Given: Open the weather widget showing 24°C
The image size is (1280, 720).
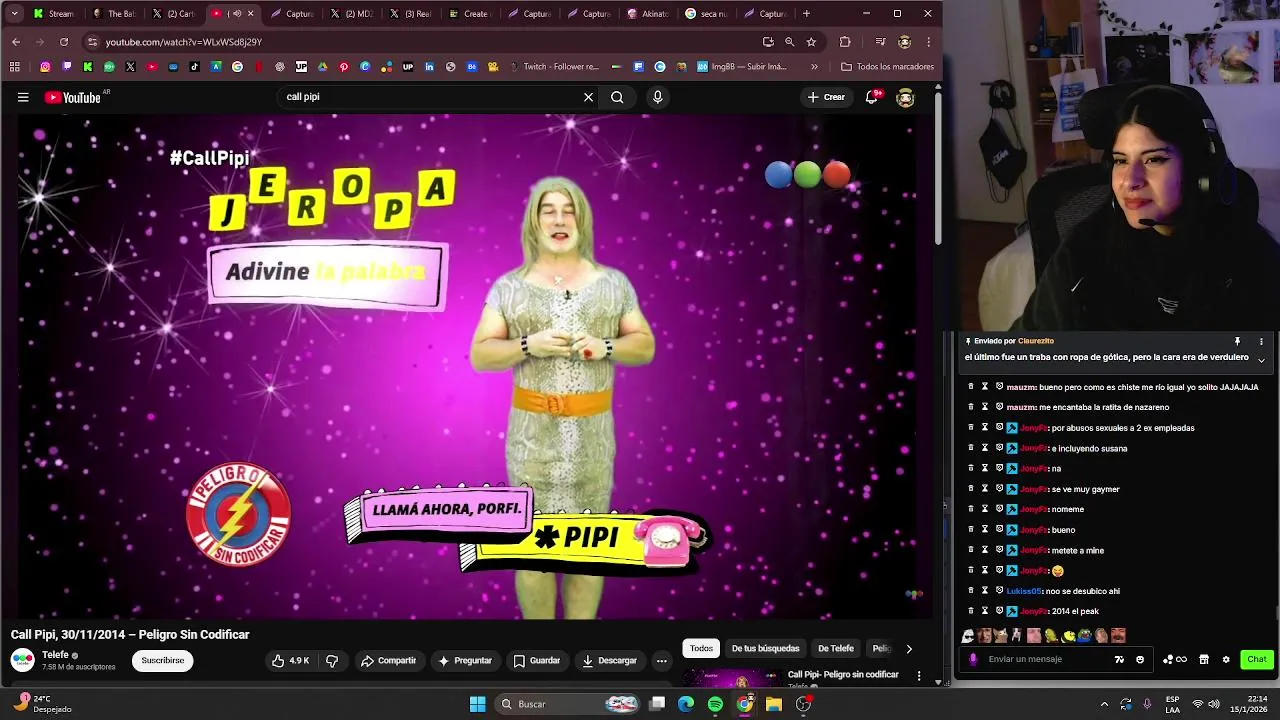Looking at the screenshot, I should click(x=40, y=704).
